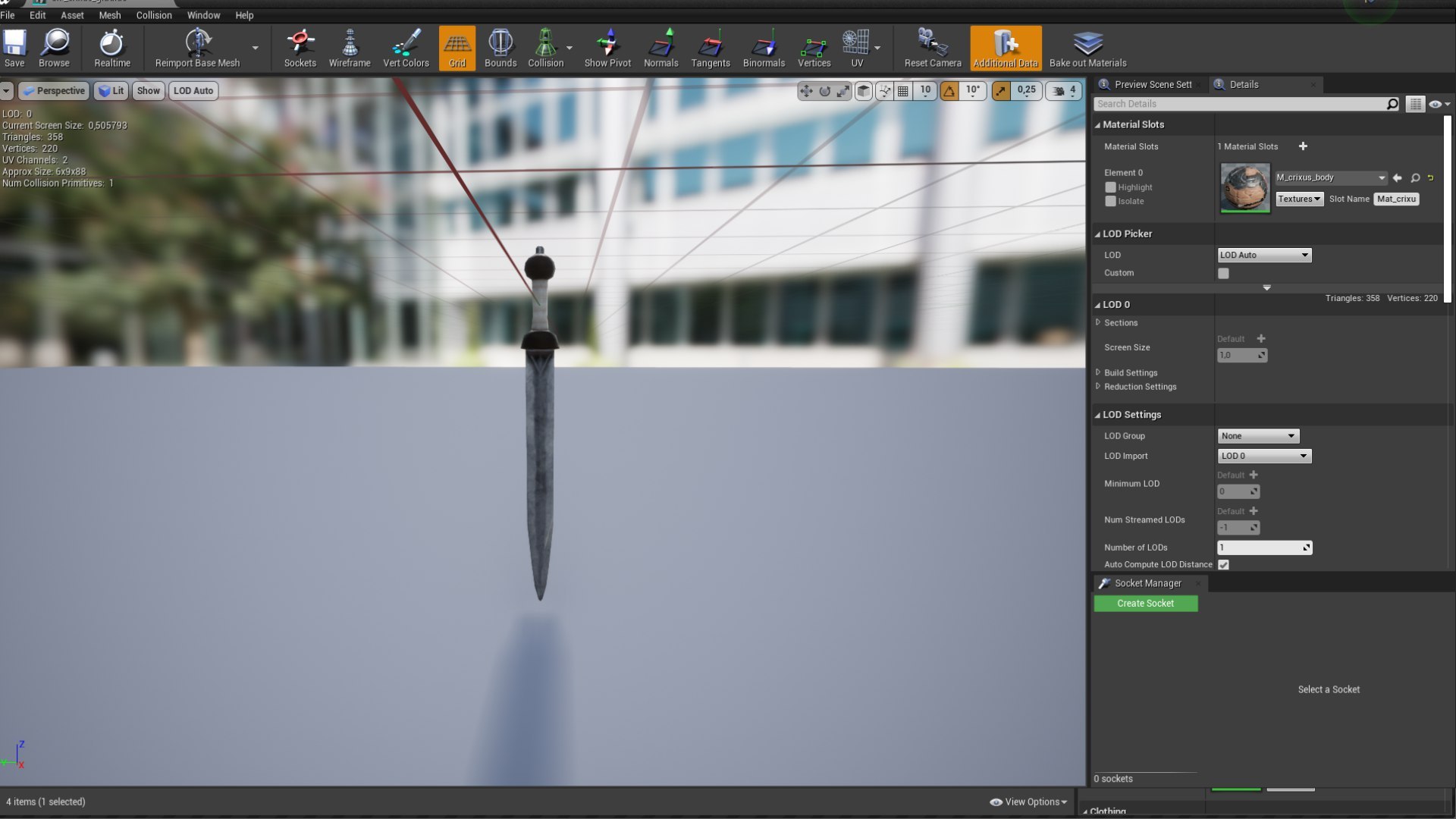The height and width of the screenshot is (819, 1456).
Task: Browse to asset in Content Browser
Action: click(x=54, y=49)
